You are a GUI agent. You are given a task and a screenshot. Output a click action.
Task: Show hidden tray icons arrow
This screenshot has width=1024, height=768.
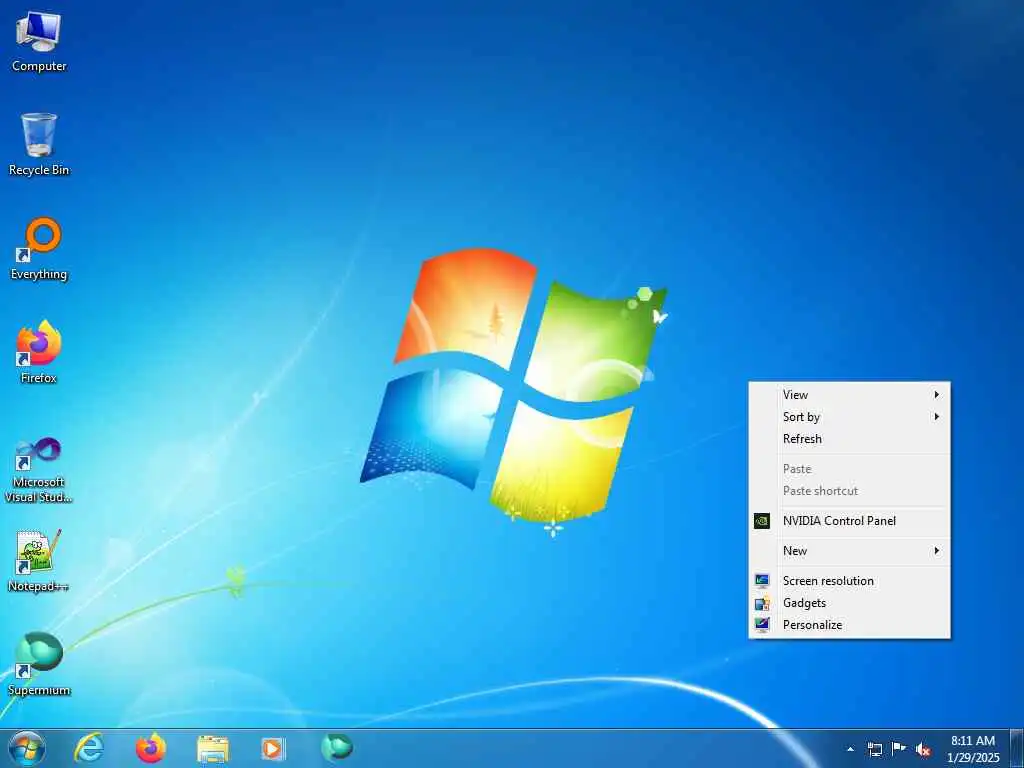click(850, 749)
